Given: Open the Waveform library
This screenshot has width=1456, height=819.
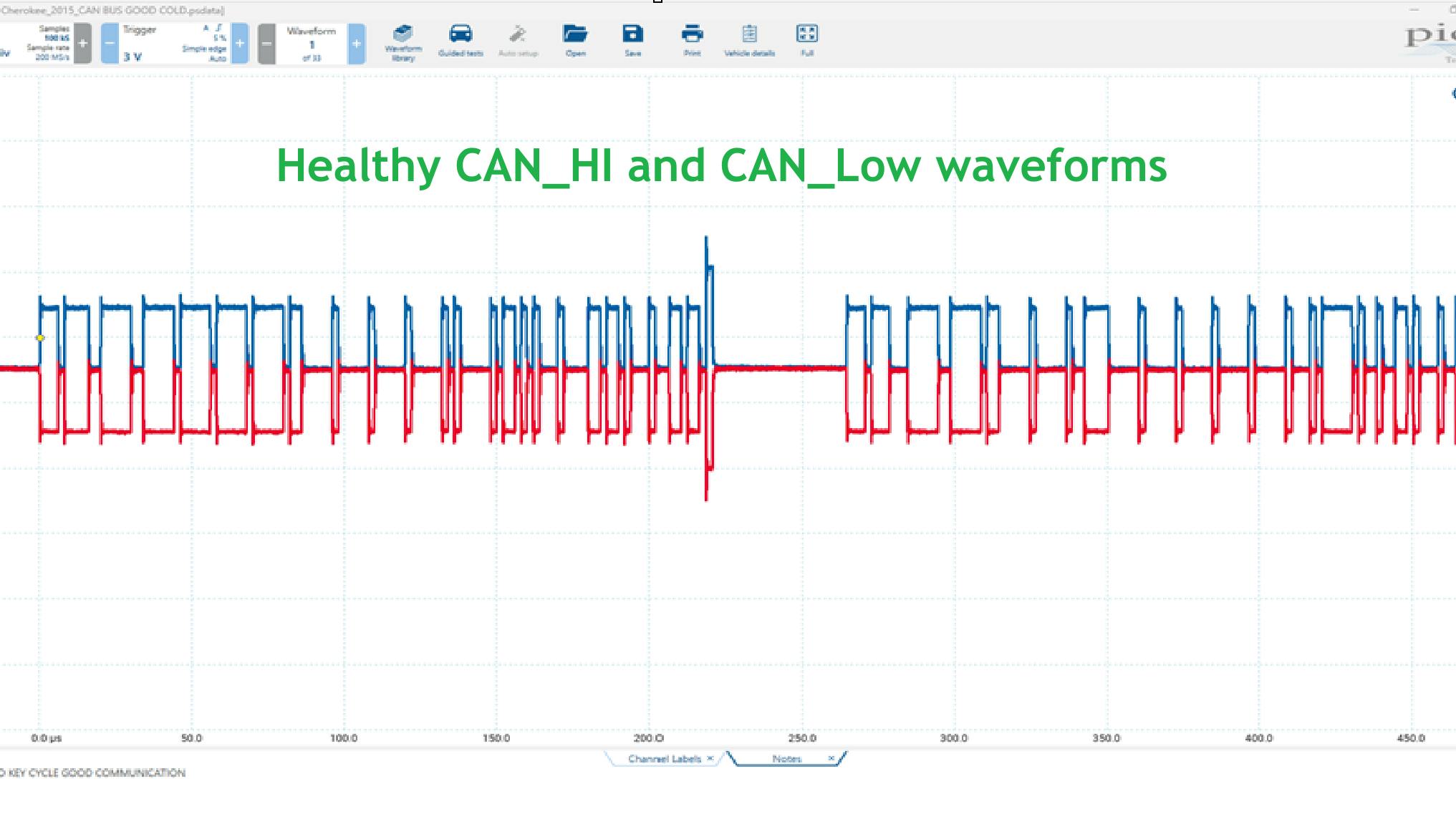Looking at the screenshot, I should click(x=404, y=39).
